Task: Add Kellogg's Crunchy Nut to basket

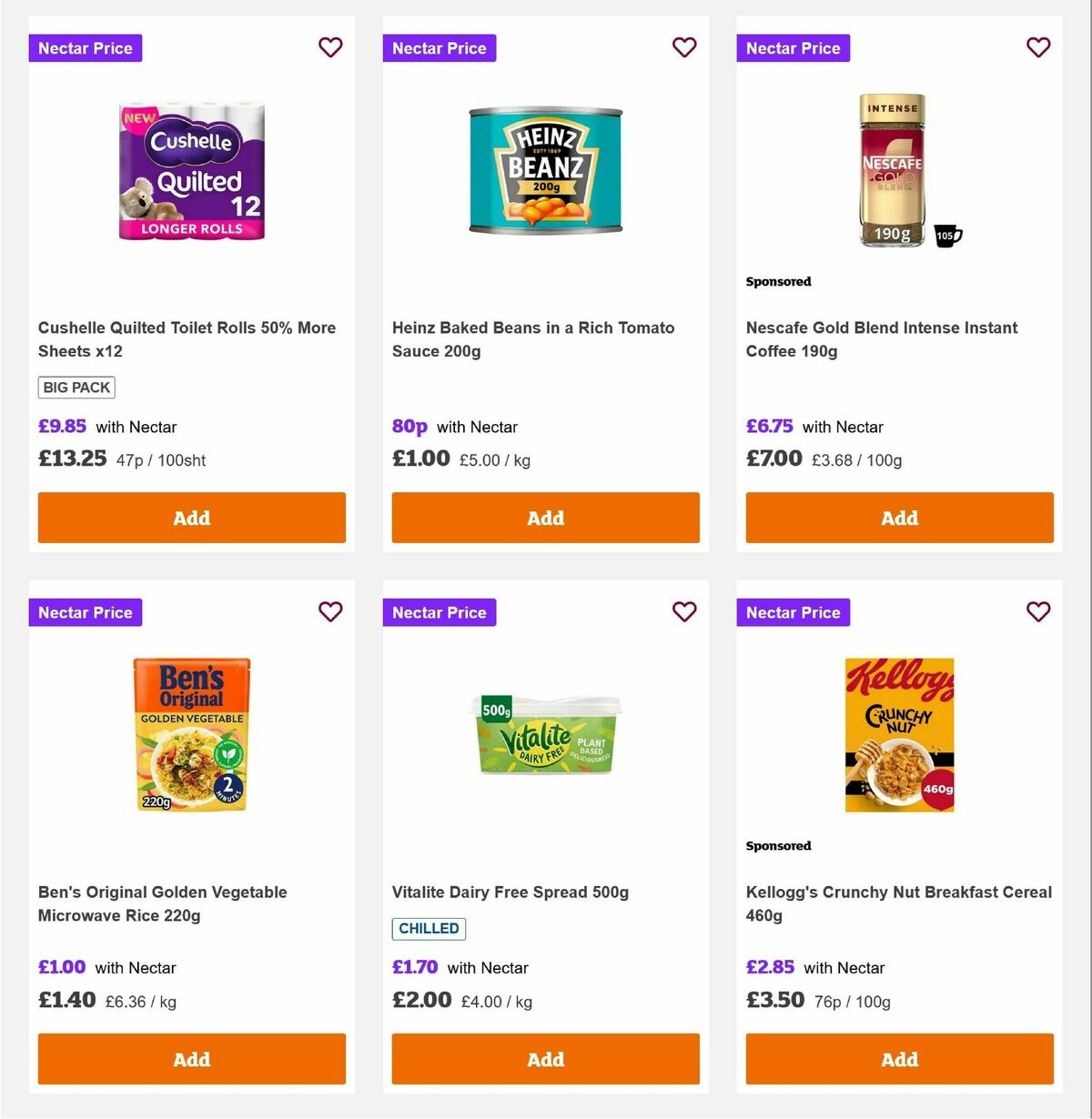Action: 899,1059
